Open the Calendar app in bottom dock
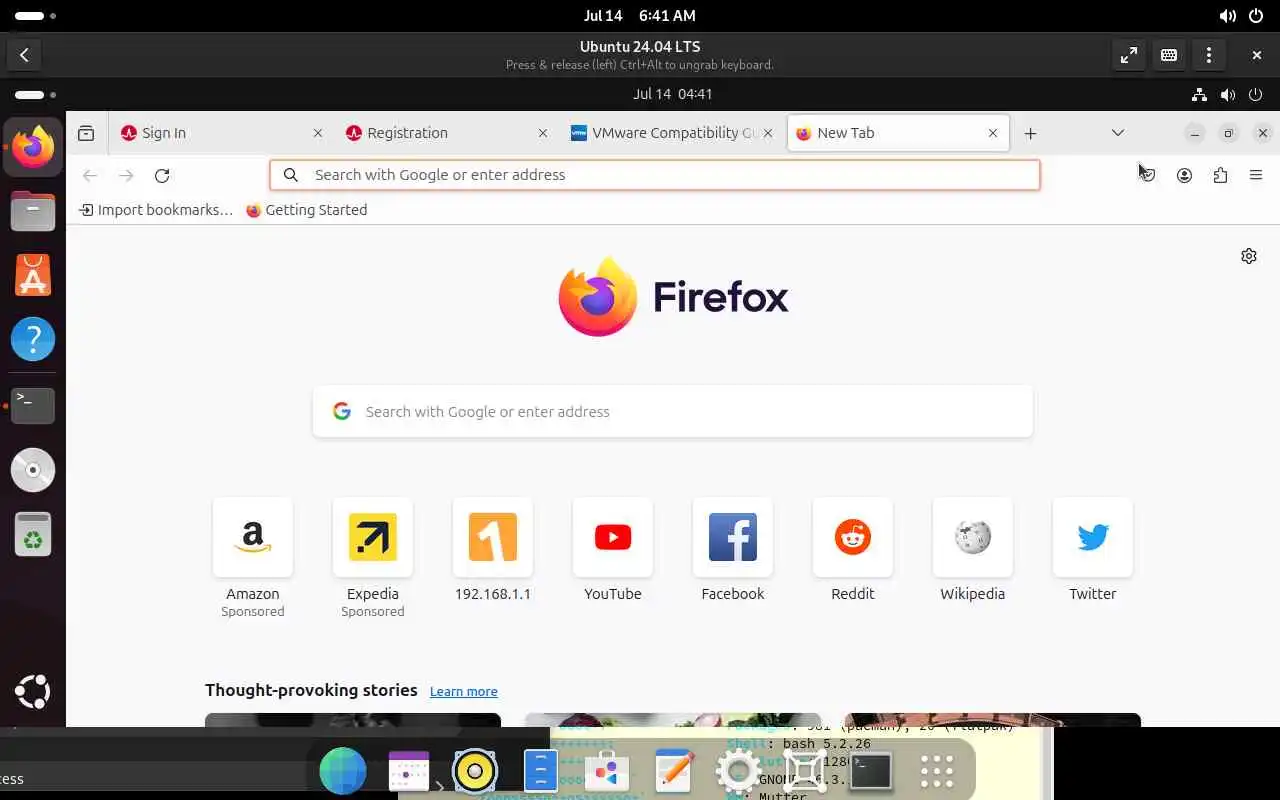1280x800 pixels. pyautogui.click(x=409, y=771)
